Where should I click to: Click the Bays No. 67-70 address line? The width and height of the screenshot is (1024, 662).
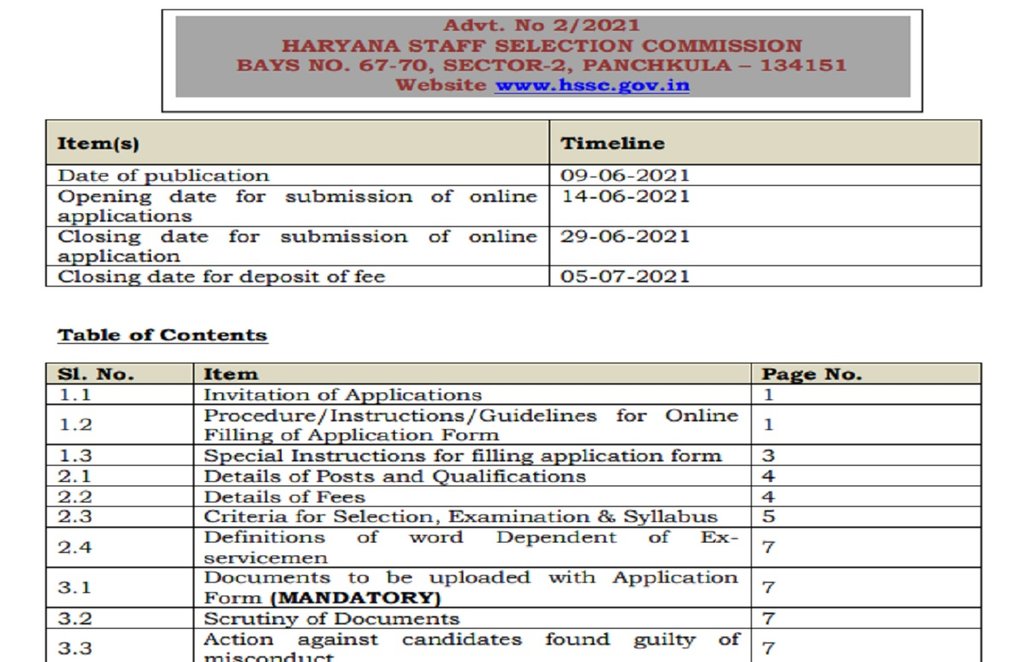tap(541, 65)
